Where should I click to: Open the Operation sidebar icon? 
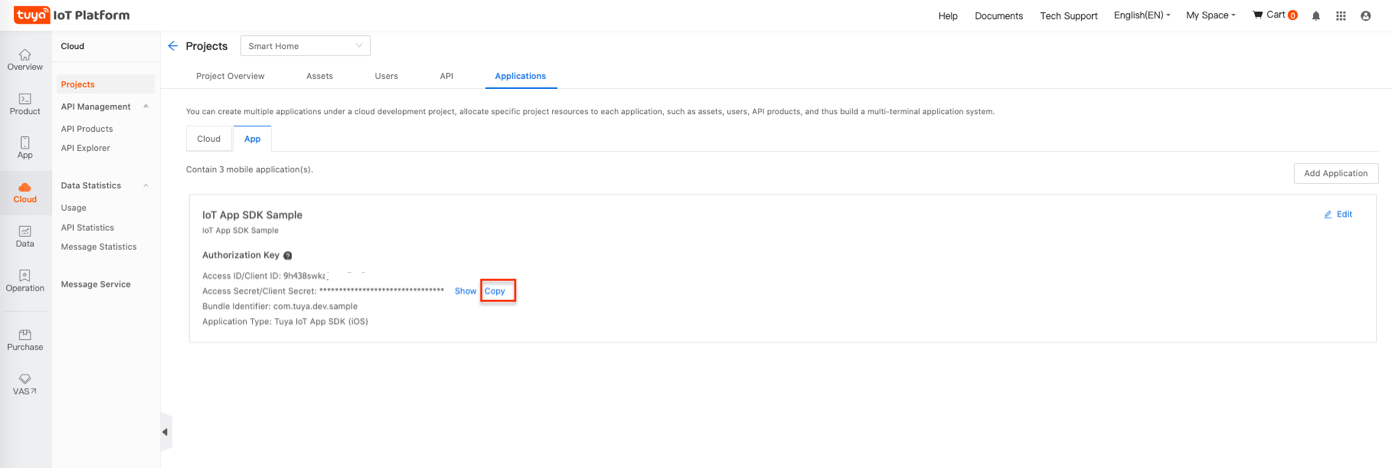coord(25,280)
